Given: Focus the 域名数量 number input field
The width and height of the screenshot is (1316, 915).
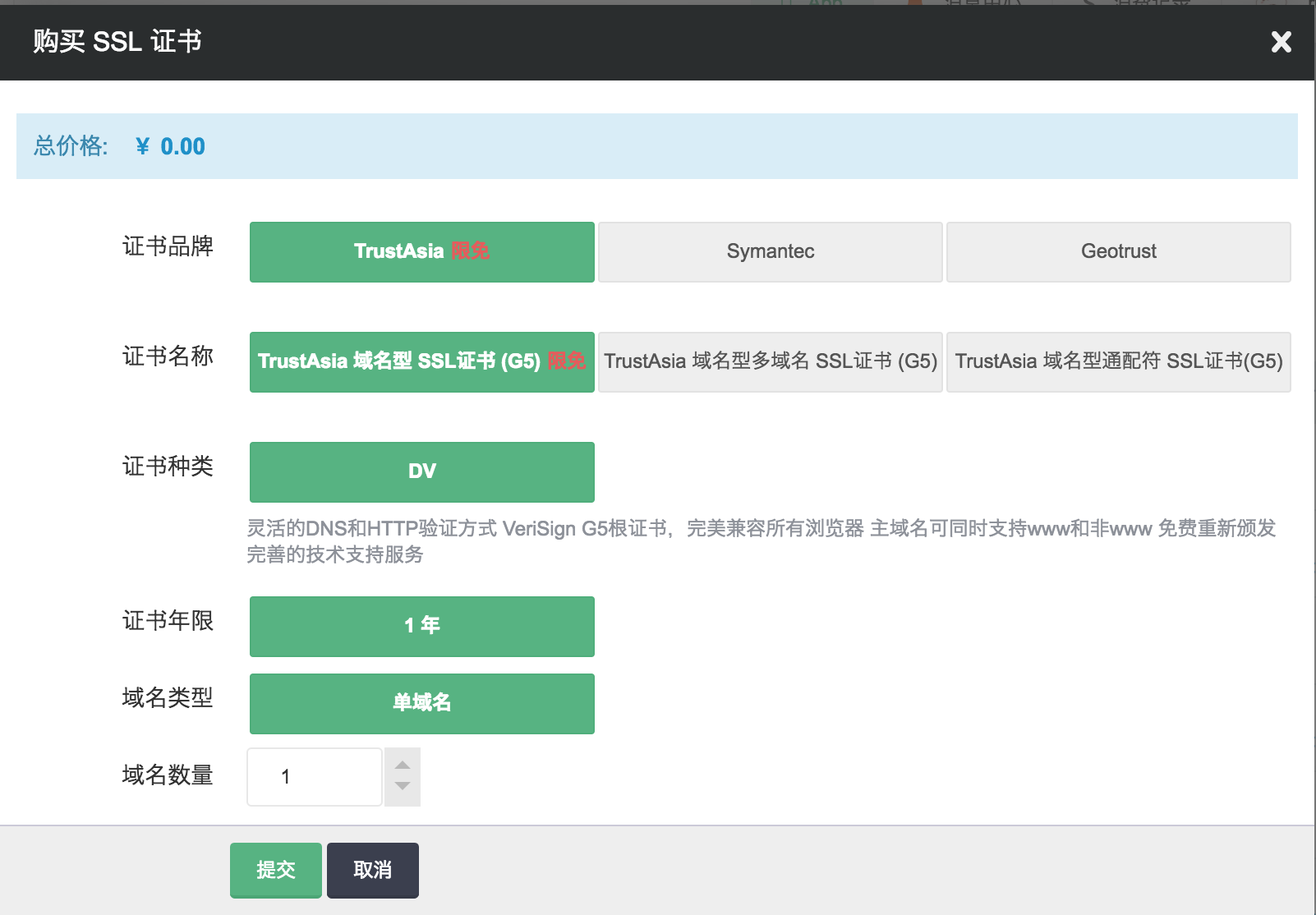Looking at the screenshot, I should point(315,777).
